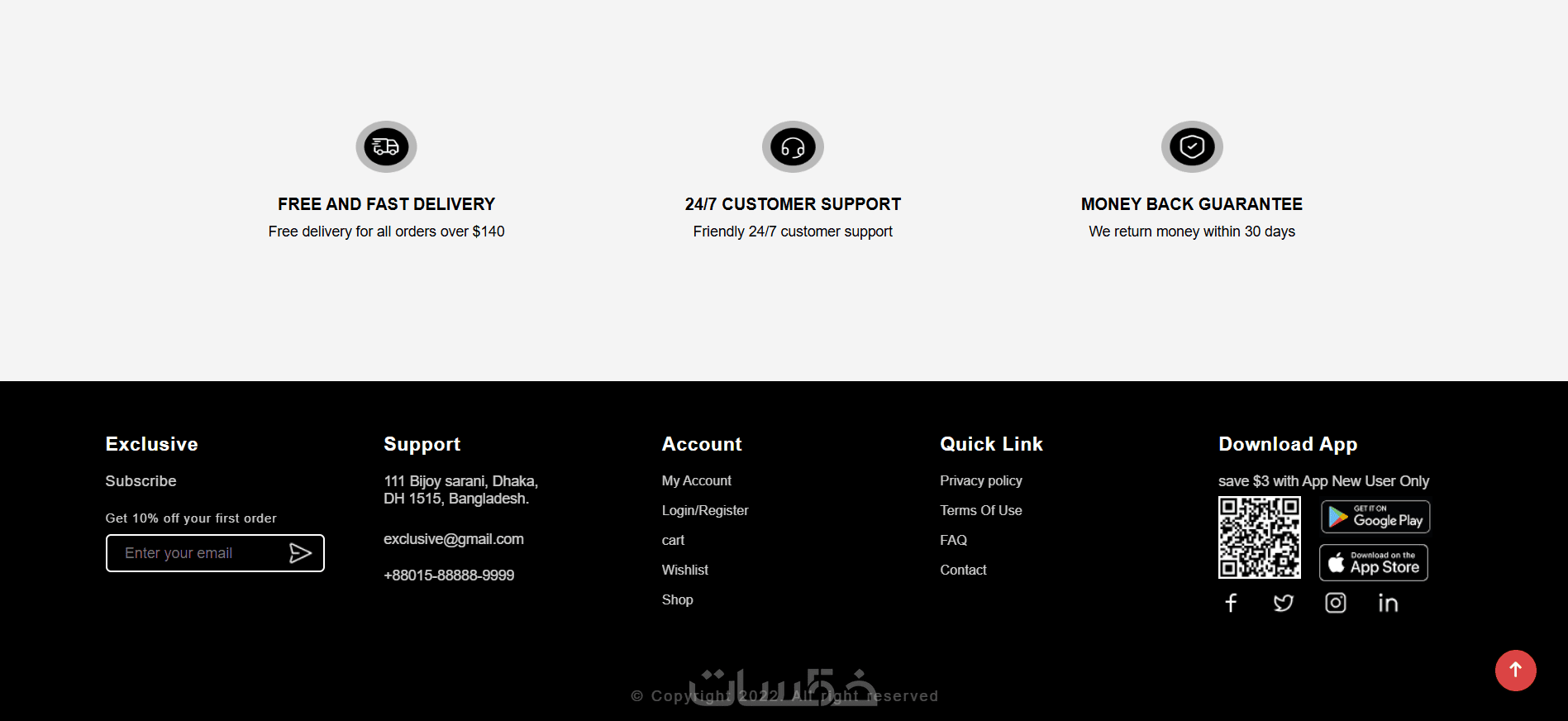Viewport: 1568px width, 721px height.
Task: Submit email with the send arrow icon
Action: (x=300, y=553)
